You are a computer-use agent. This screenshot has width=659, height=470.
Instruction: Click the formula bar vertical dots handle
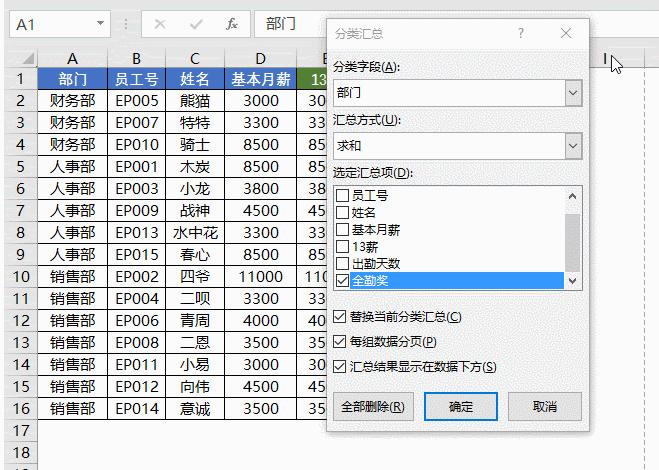point(125,24)
